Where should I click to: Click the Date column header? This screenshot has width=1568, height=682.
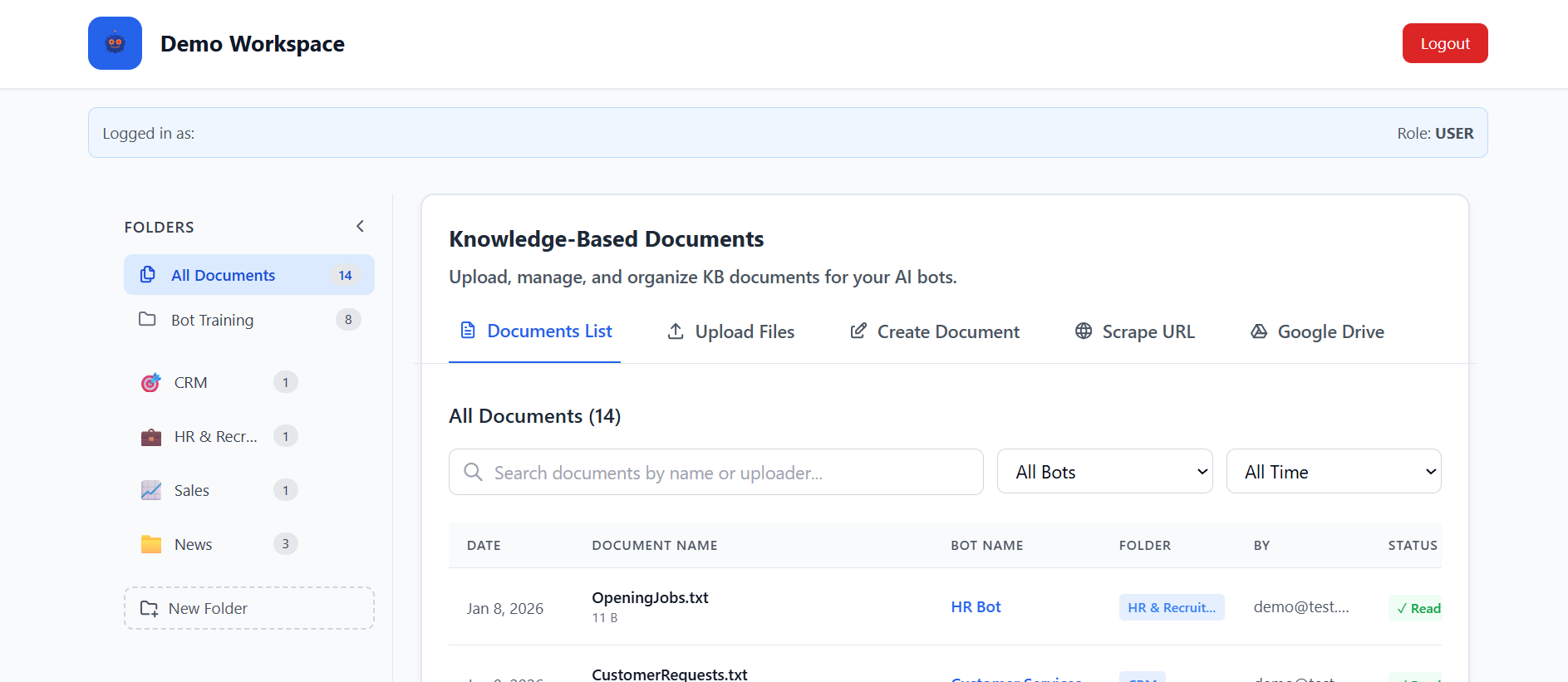pyautogui.click(x=484, y=546)
